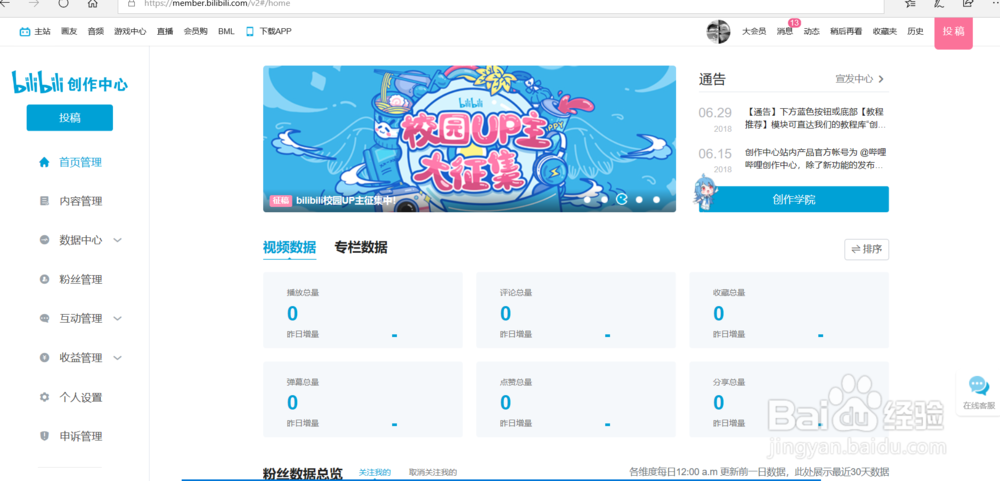
Task: Open 收藏夹 in the top bar
Action: click(885, 31)
